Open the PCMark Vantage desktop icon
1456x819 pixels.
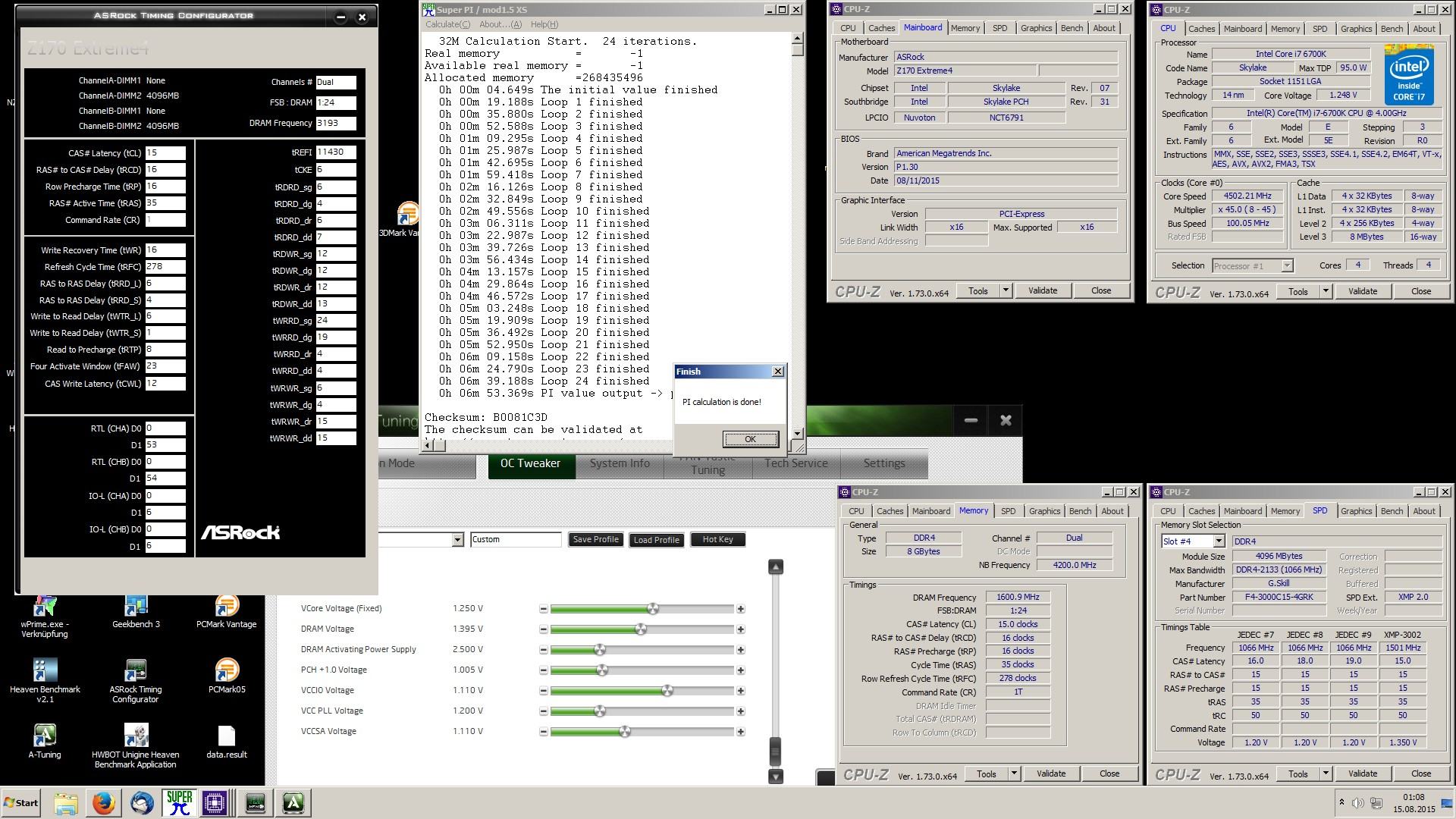click(x=226, y=607)
